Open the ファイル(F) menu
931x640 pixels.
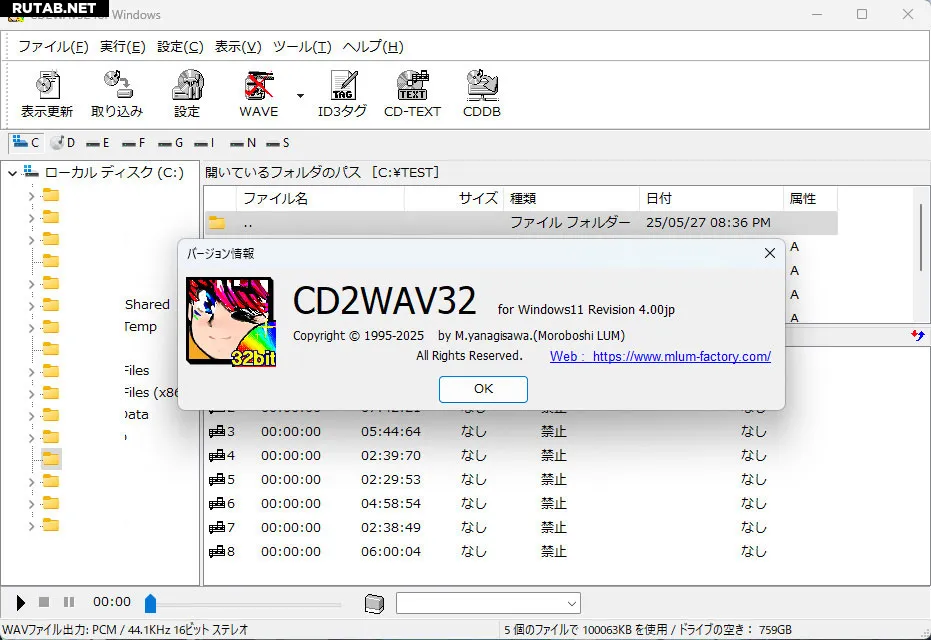coord(53,46)
